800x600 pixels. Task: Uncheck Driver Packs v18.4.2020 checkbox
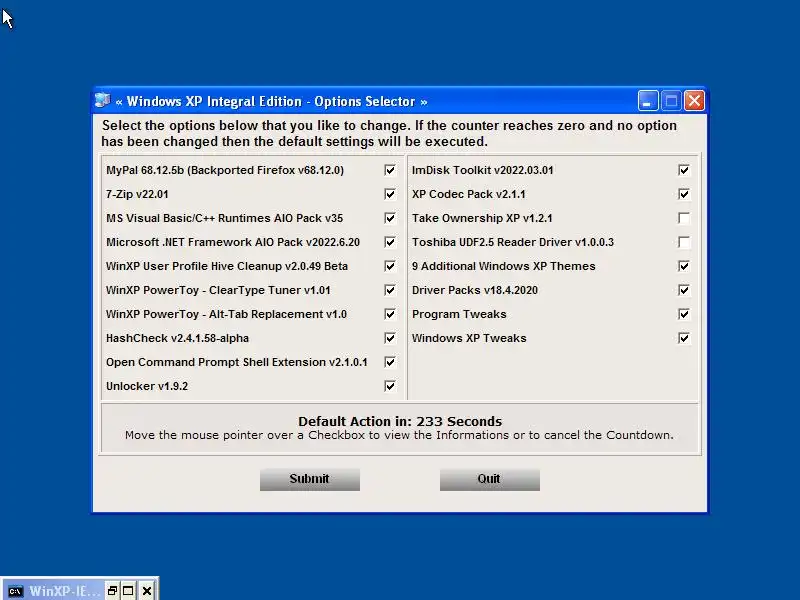pyautogui.click(x=684, y=290)
